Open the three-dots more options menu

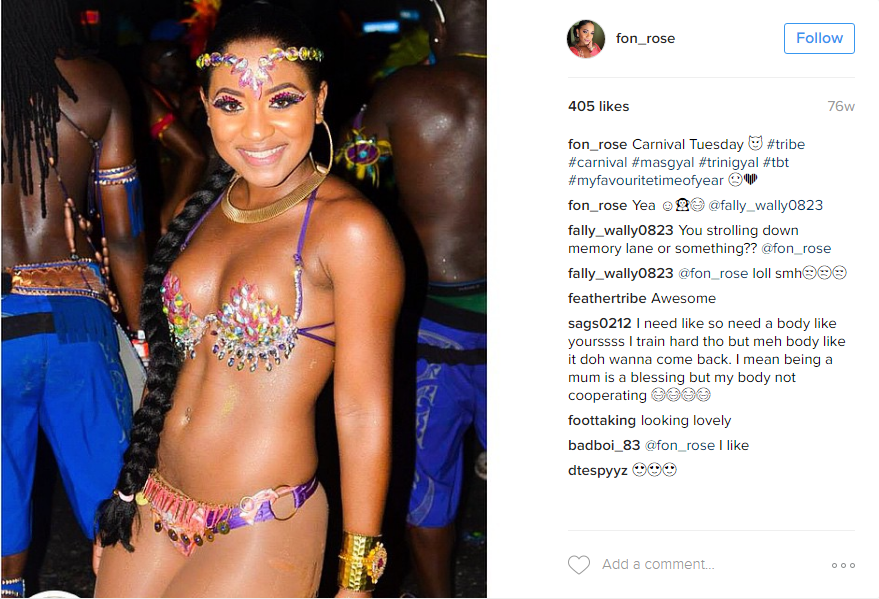click(x=843, y=565)
